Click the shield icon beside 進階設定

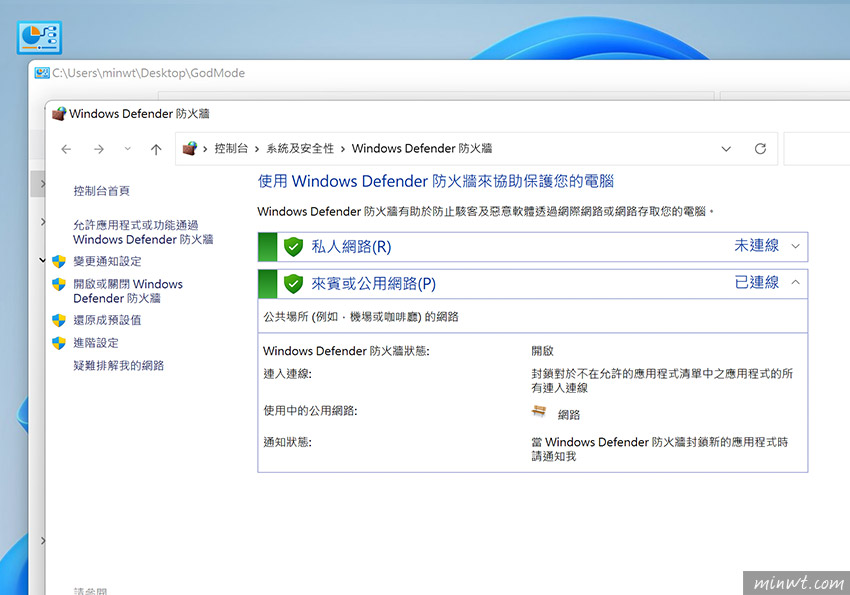(59, 343)
